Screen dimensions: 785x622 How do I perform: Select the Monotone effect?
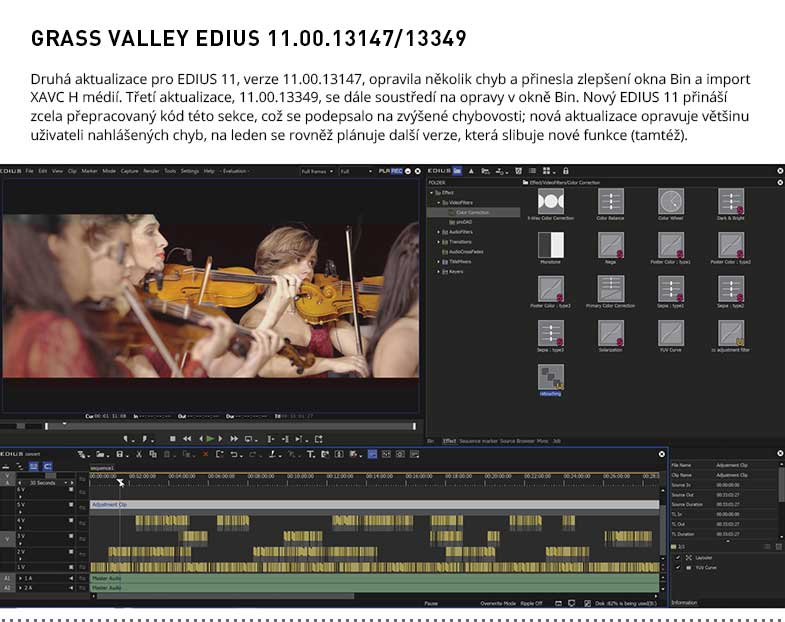tap(551, 248)
